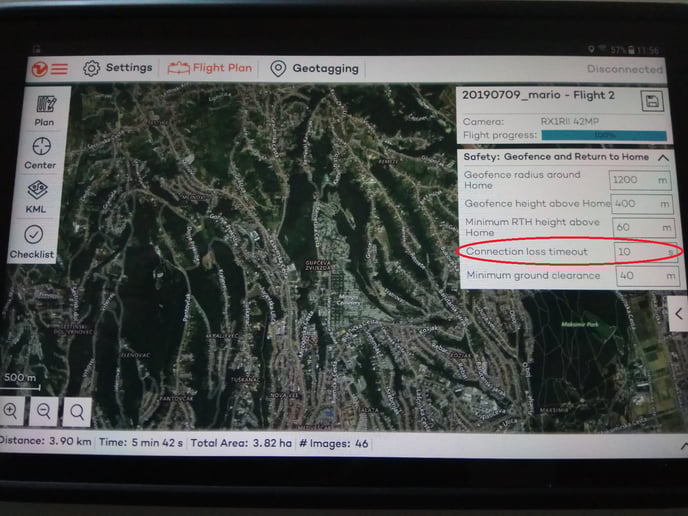Edit Minimum ground clearance value
Image resolution: width=688 pixels, height=516 pixels.
click(648, 276)
